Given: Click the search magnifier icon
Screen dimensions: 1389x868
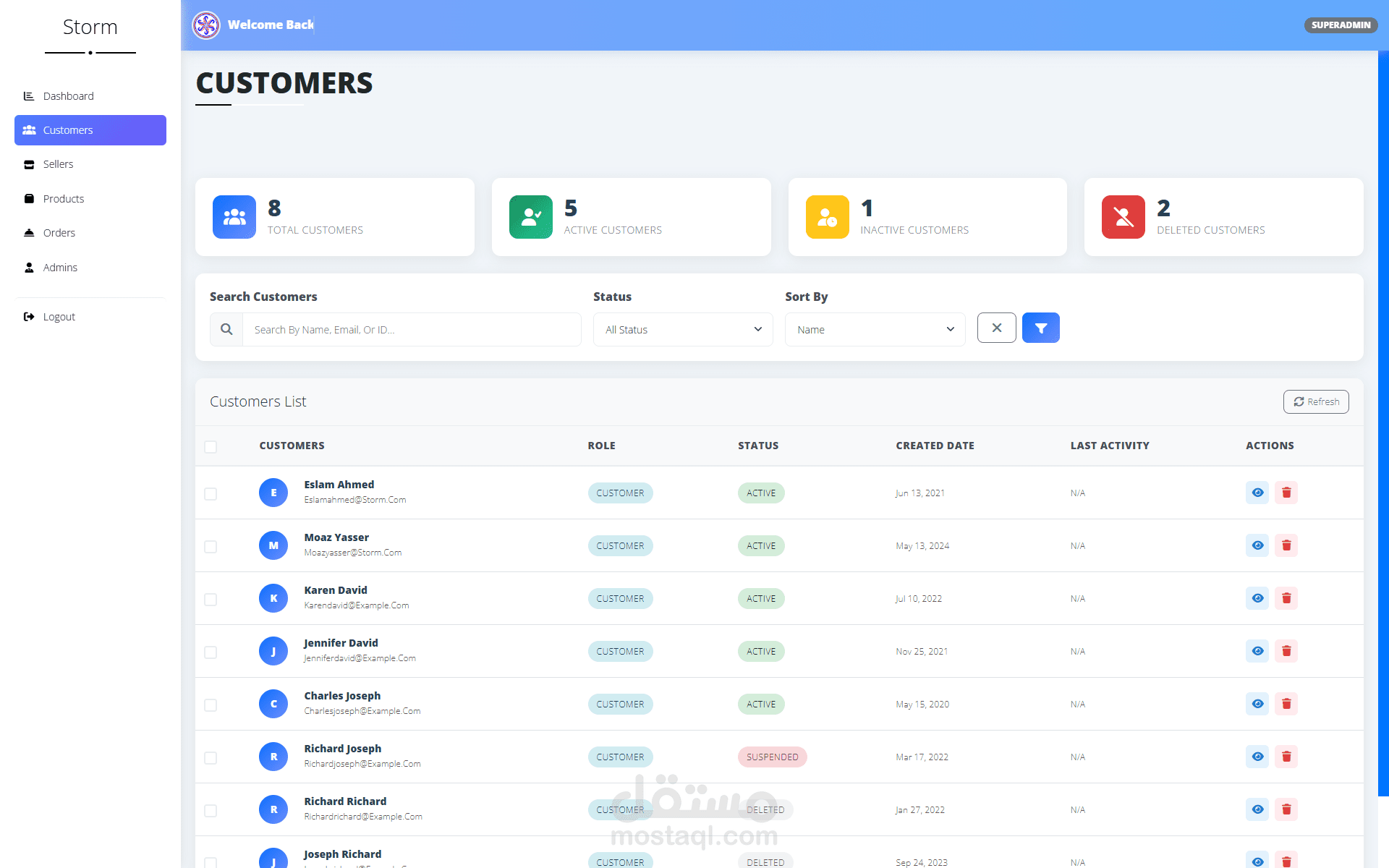Looking at the screenshot, I should click(x=226, y=330).
